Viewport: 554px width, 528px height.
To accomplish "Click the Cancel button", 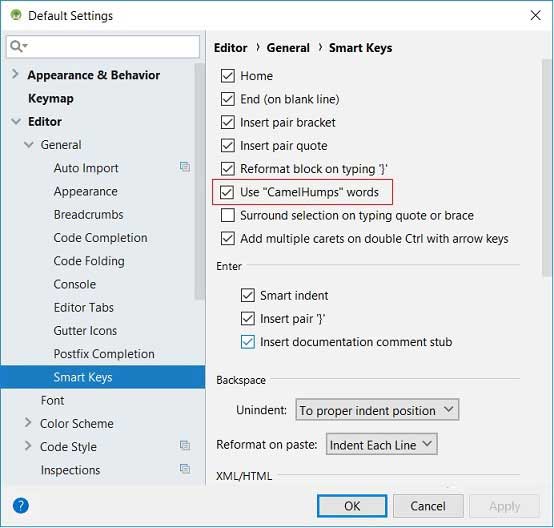I will pos(428,506).
